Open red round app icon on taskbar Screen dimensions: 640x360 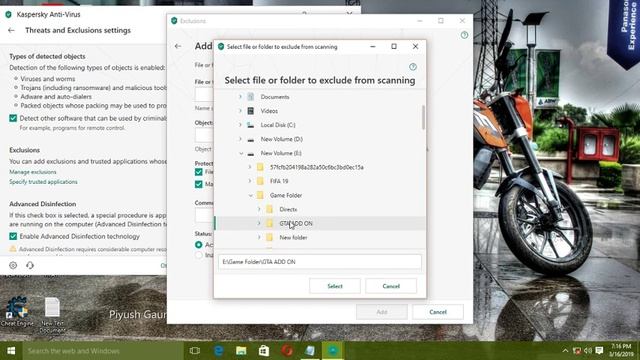[x=287, y=351]
